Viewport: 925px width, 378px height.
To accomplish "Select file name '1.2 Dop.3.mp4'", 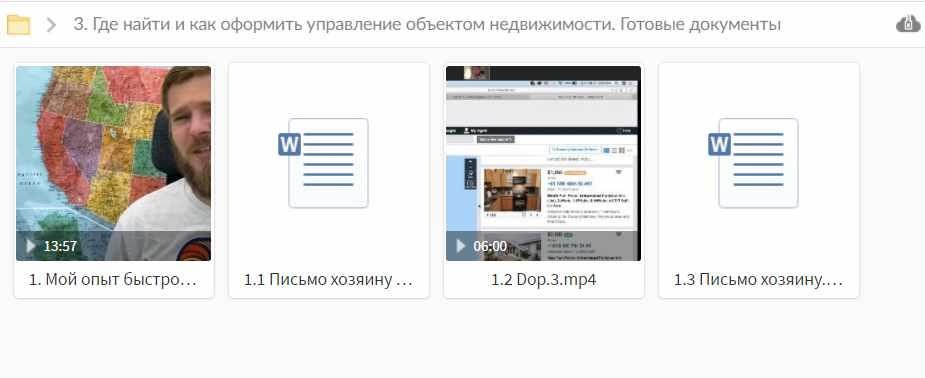I will point(543,280).
